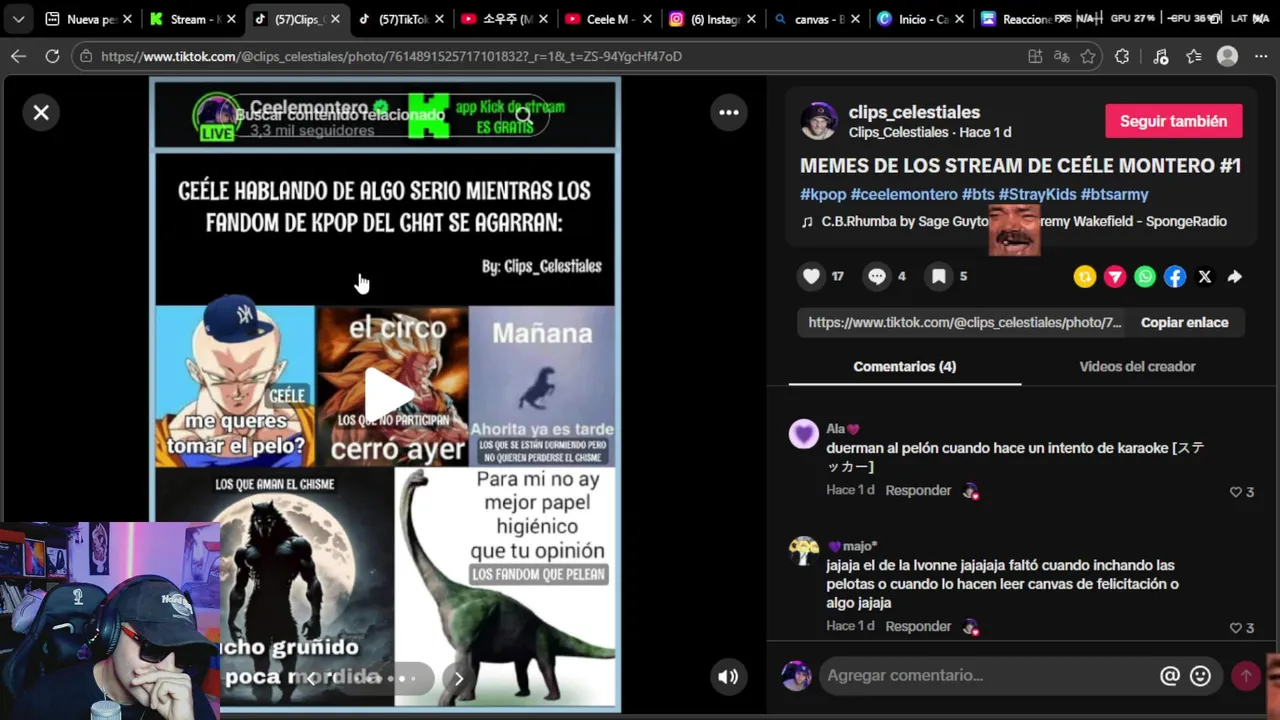Go to next photo with right chevron
1280x720 pixels.
point(458,678)
